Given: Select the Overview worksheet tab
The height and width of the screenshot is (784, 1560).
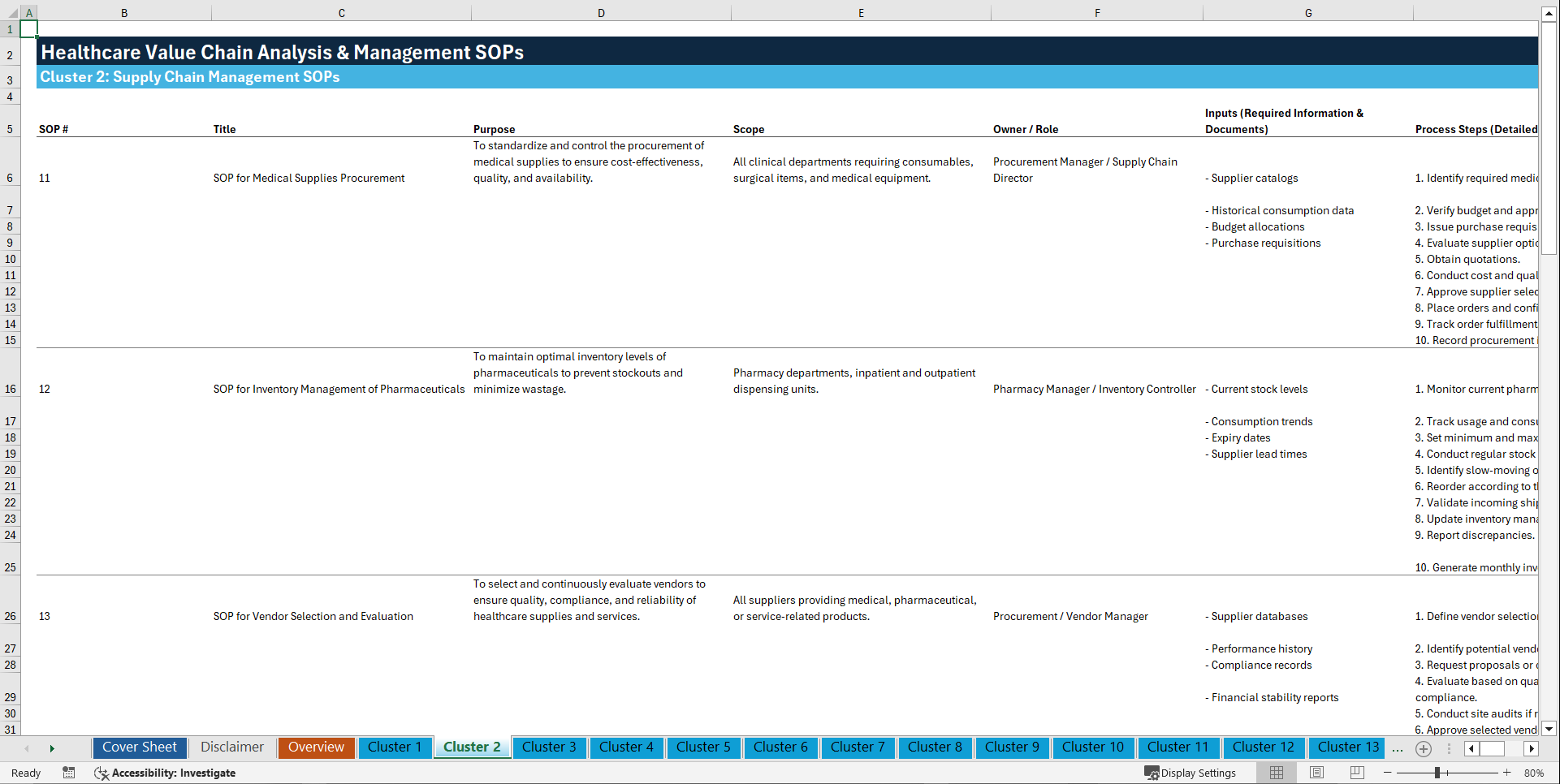Looking at the screenshot, I should [x=316, y=747].
